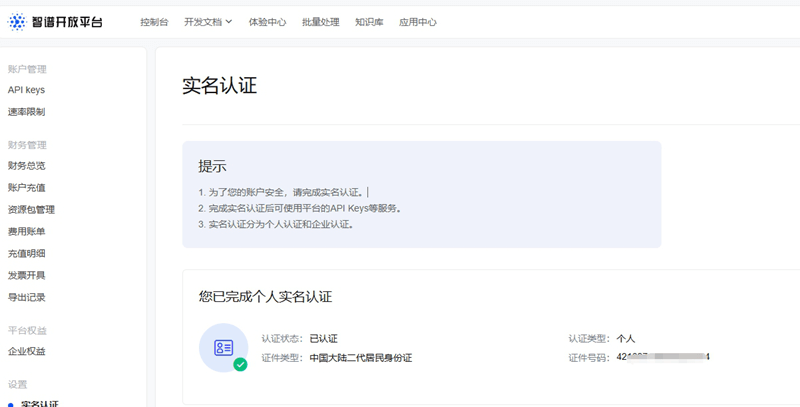Click the 中国大陆二代居民身份证 value
This screenshot has width=800, height=407.
click(x=361, y=358)
